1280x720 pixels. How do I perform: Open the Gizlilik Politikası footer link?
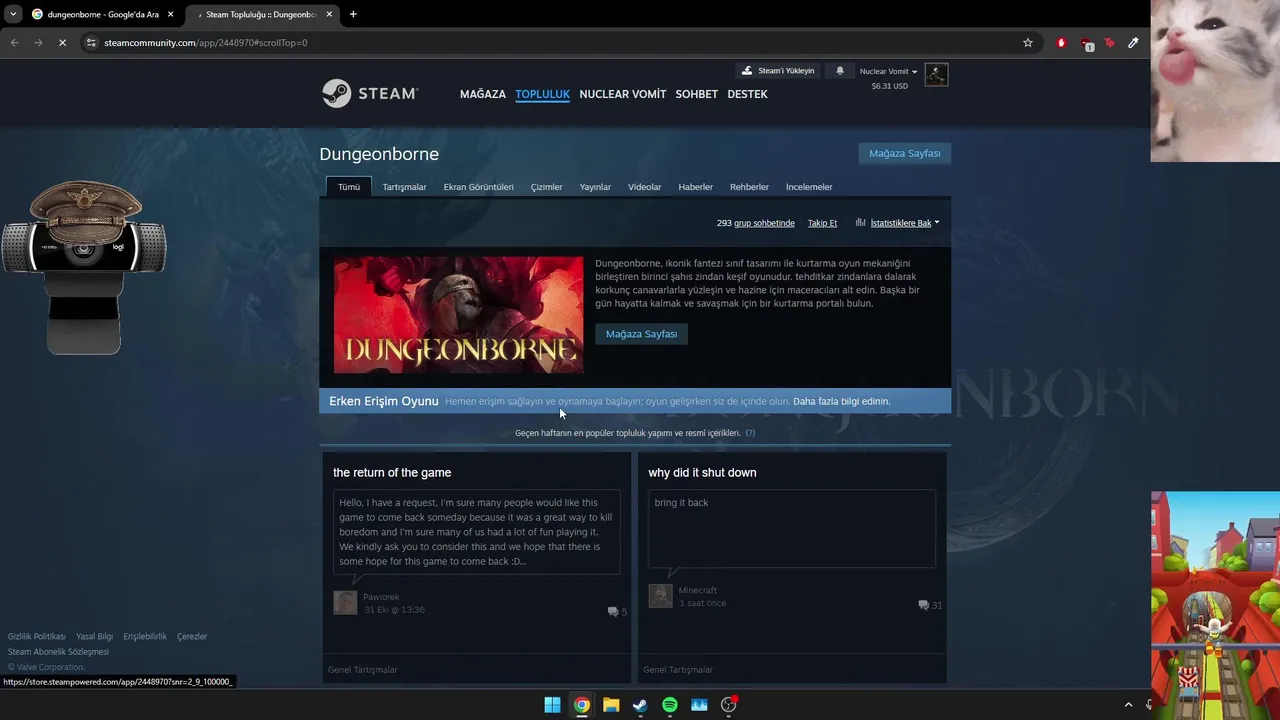coord(37,637)
